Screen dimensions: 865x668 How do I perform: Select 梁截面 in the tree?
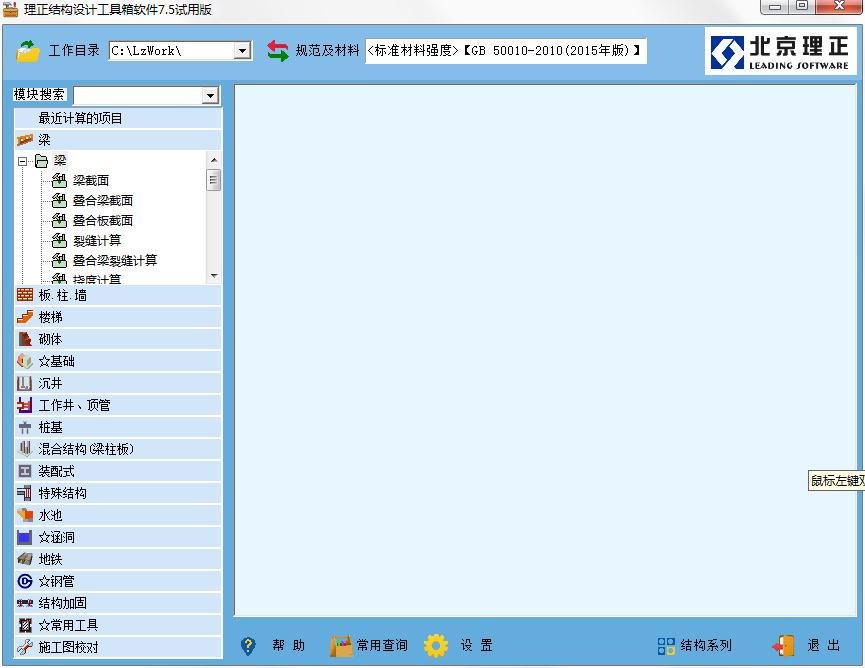click(91, 180)
